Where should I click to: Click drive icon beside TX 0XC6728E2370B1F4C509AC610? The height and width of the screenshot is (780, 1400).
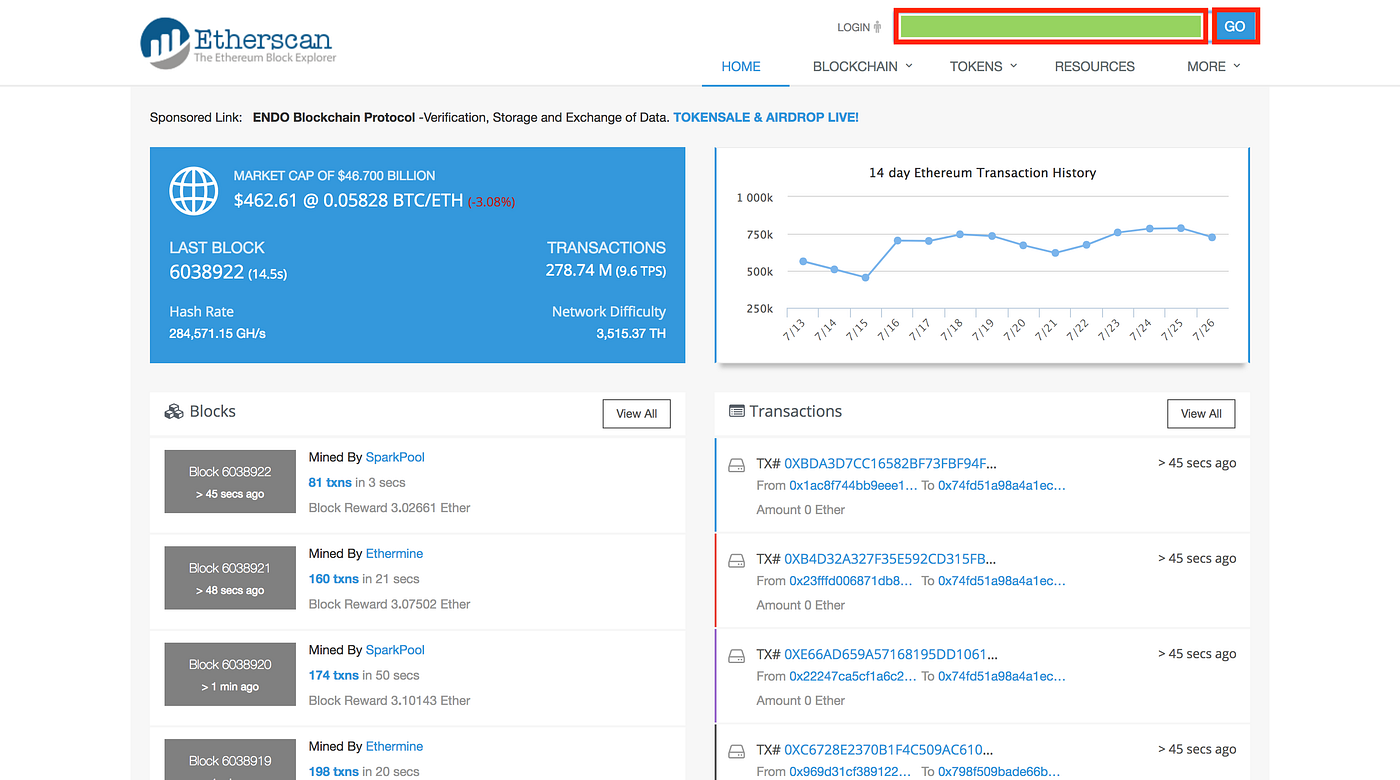[737, 751]
